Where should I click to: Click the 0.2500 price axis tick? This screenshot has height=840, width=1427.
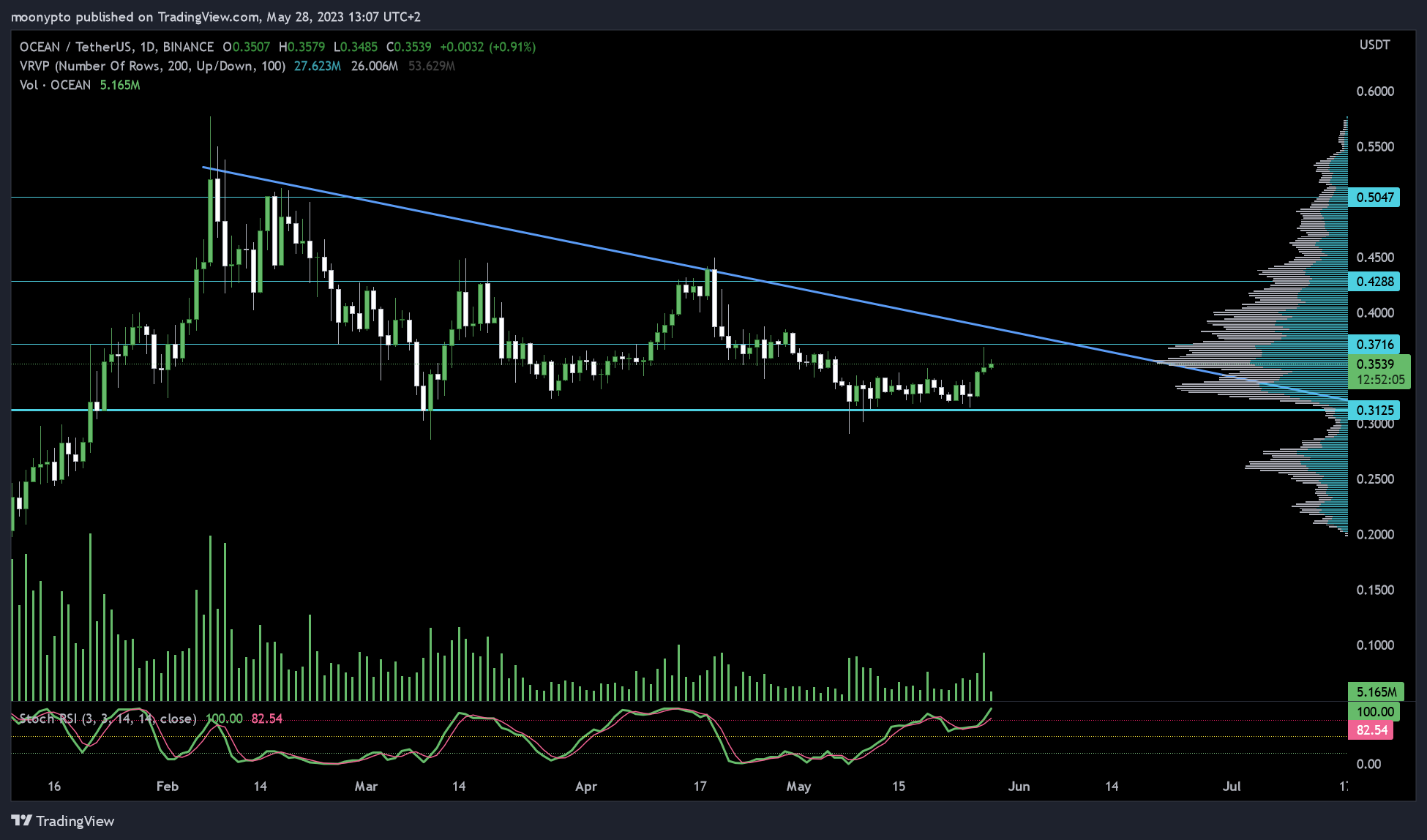point(1375,479)
